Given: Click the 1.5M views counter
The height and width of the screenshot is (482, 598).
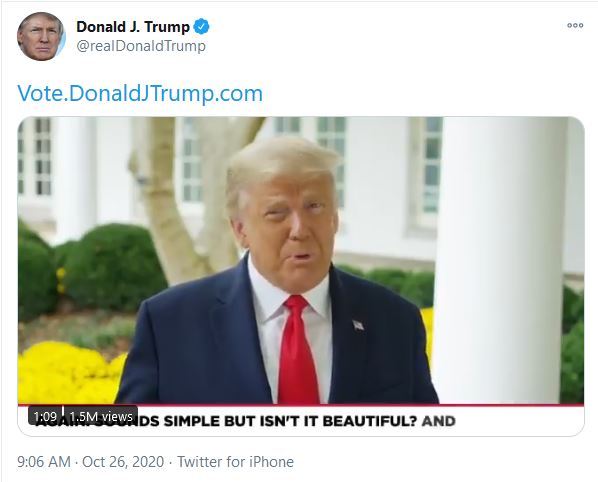Looking at the screenshot, I should coord(101,416).
